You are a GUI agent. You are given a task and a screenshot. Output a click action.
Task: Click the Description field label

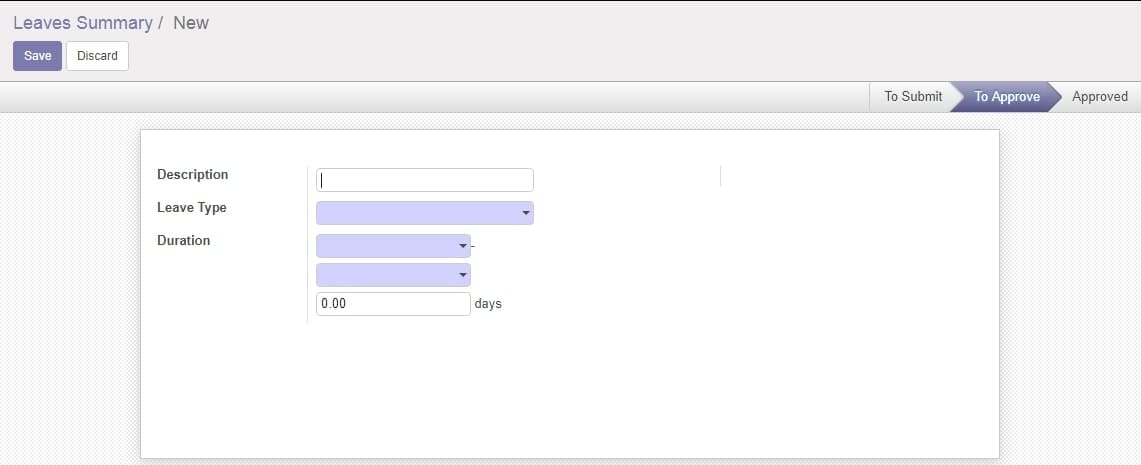193,175
